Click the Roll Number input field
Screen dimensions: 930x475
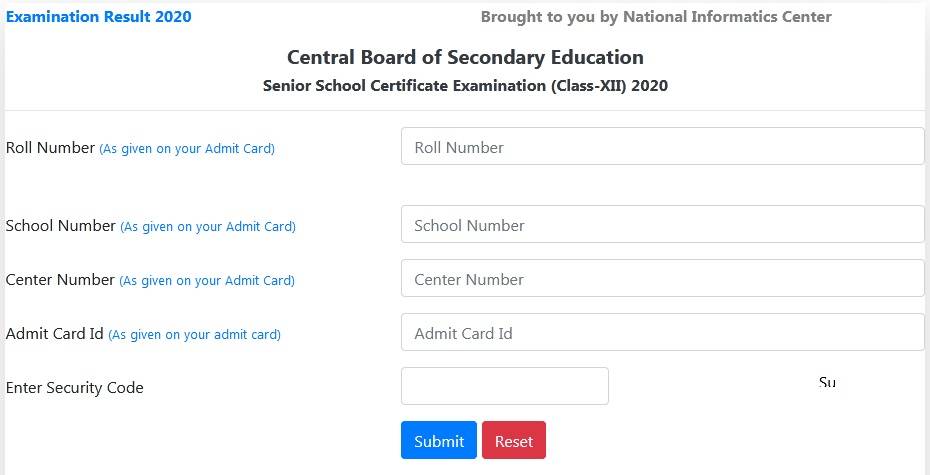pos(662,147)
